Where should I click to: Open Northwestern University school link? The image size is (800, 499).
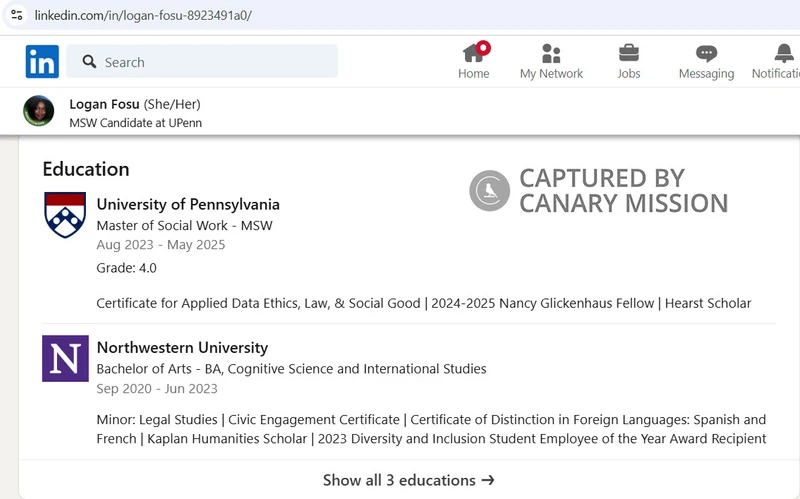[182, 347]
